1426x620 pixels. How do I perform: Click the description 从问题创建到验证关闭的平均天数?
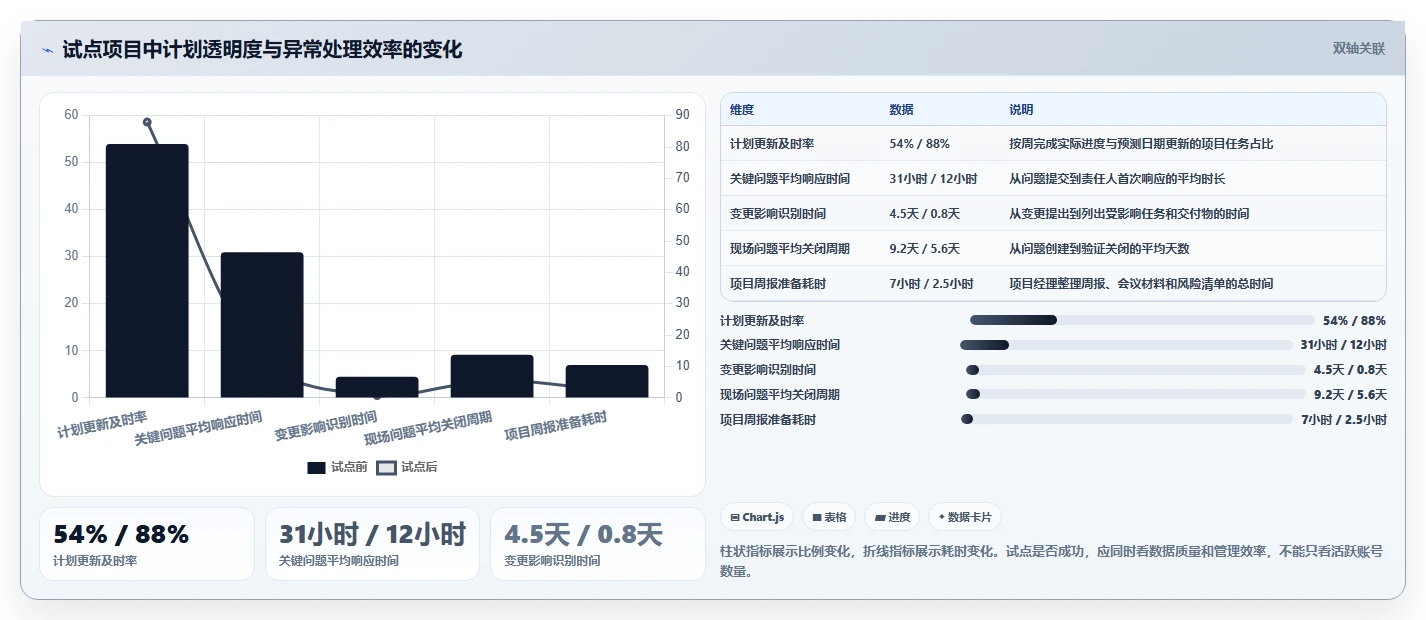[x=1099, y=249]
